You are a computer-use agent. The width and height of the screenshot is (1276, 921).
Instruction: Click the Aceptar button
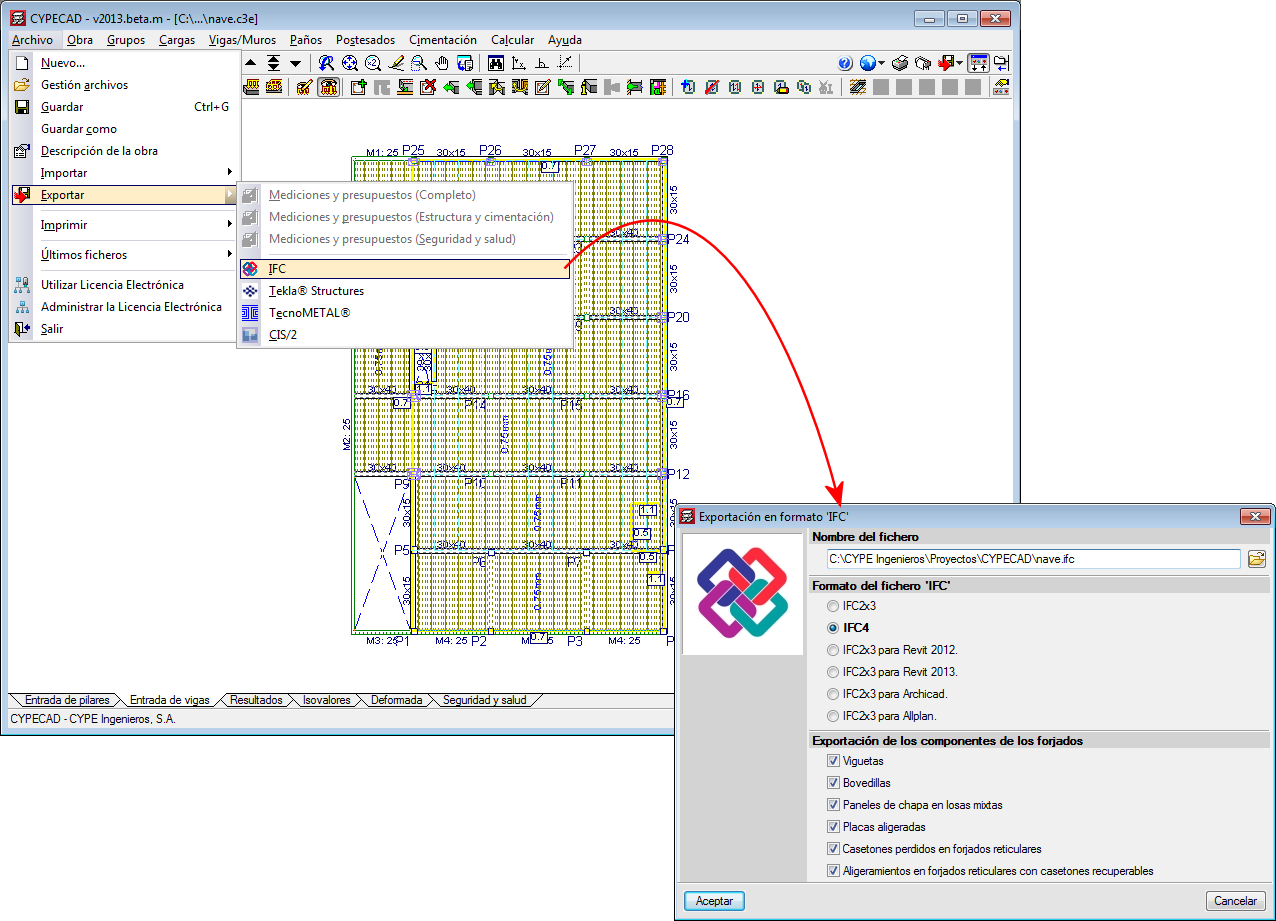coord(714,901)
